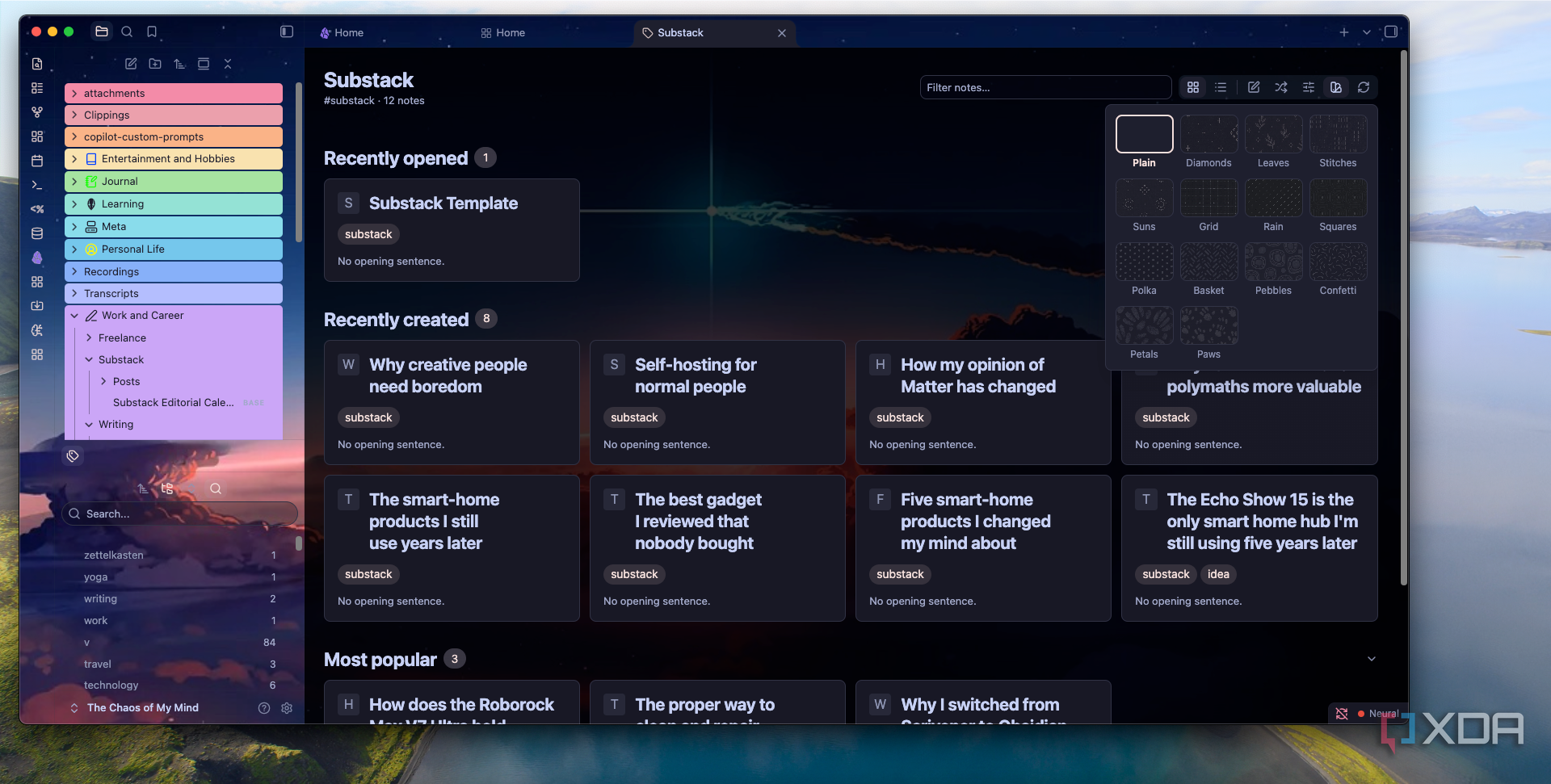
Task: Click the new note icon beside shuffle
Action: [1254, 87]
